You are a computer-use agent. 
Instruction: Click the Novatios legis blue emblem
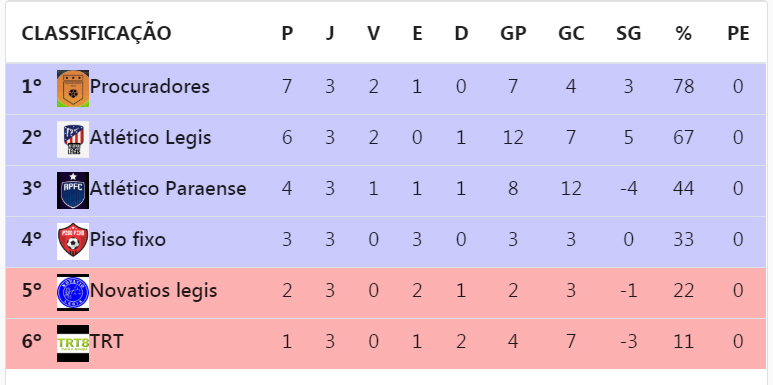click(73, 292)
